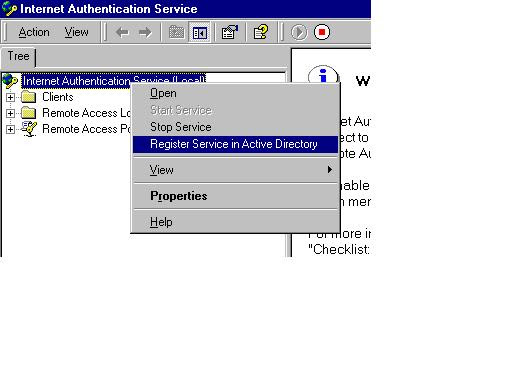
Task: Open the Properties toolbar icon
Action: tap(230, 32)
